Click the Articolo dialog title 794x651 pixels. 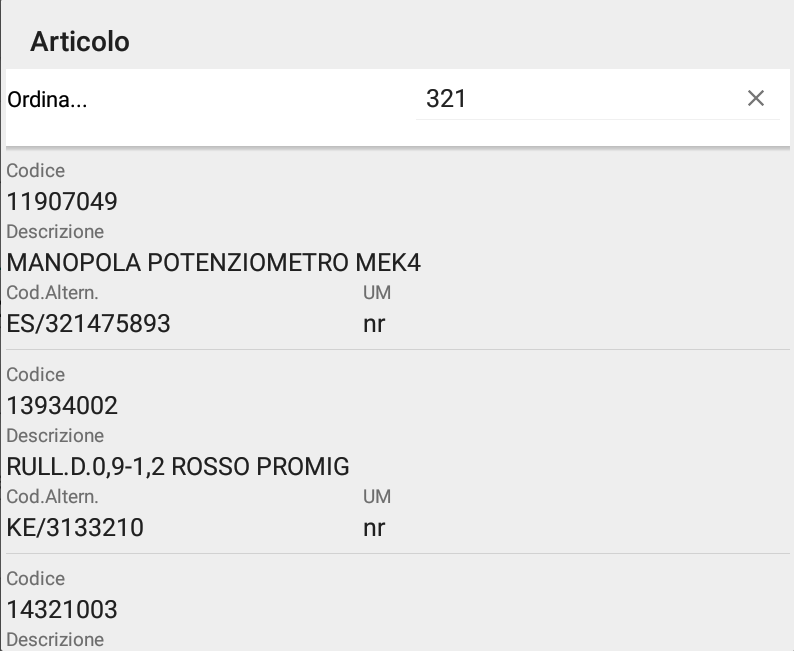[x=80, y=42]
